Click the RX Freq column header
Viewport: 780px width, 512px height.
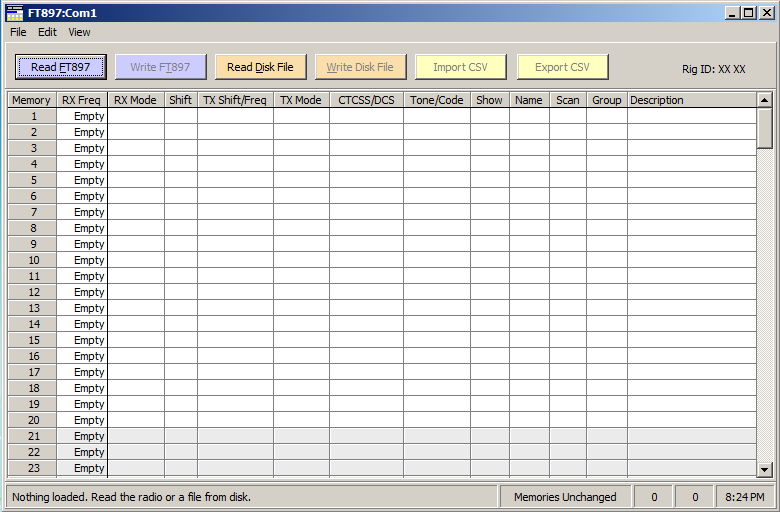tap(82, 100)
